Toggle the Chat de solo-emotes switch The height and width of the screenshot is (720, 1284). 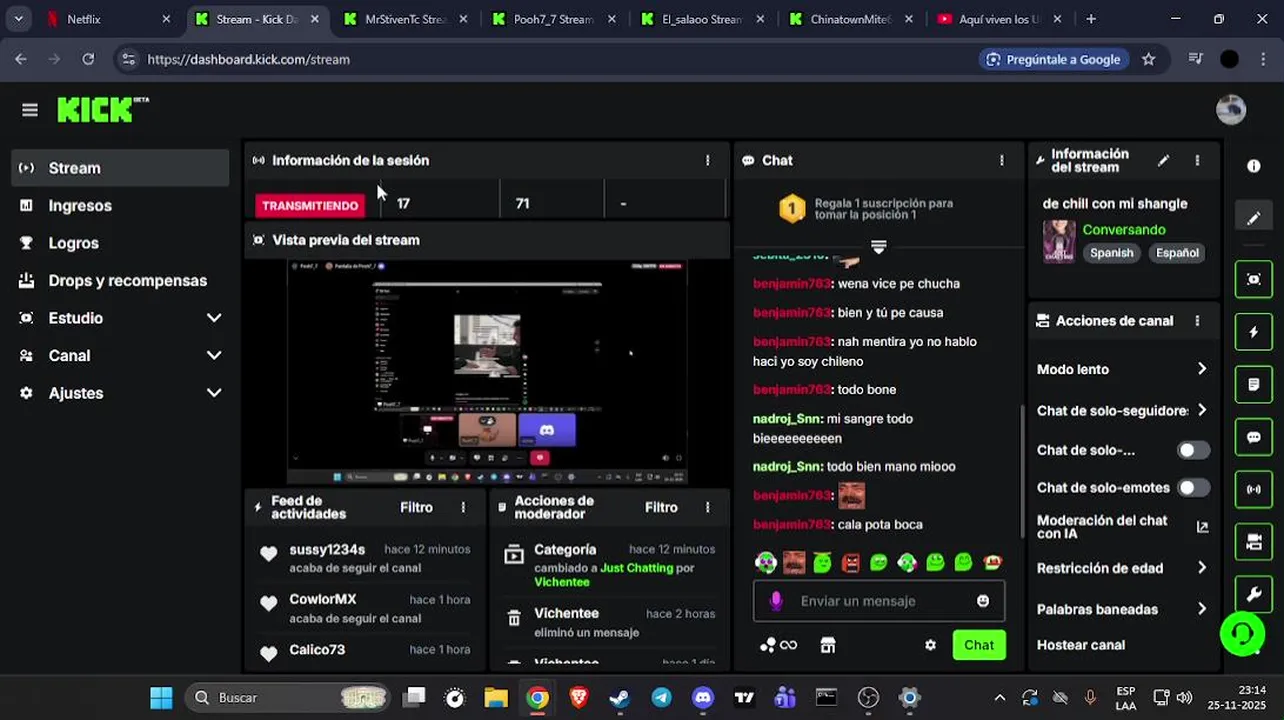[1192, 488]
